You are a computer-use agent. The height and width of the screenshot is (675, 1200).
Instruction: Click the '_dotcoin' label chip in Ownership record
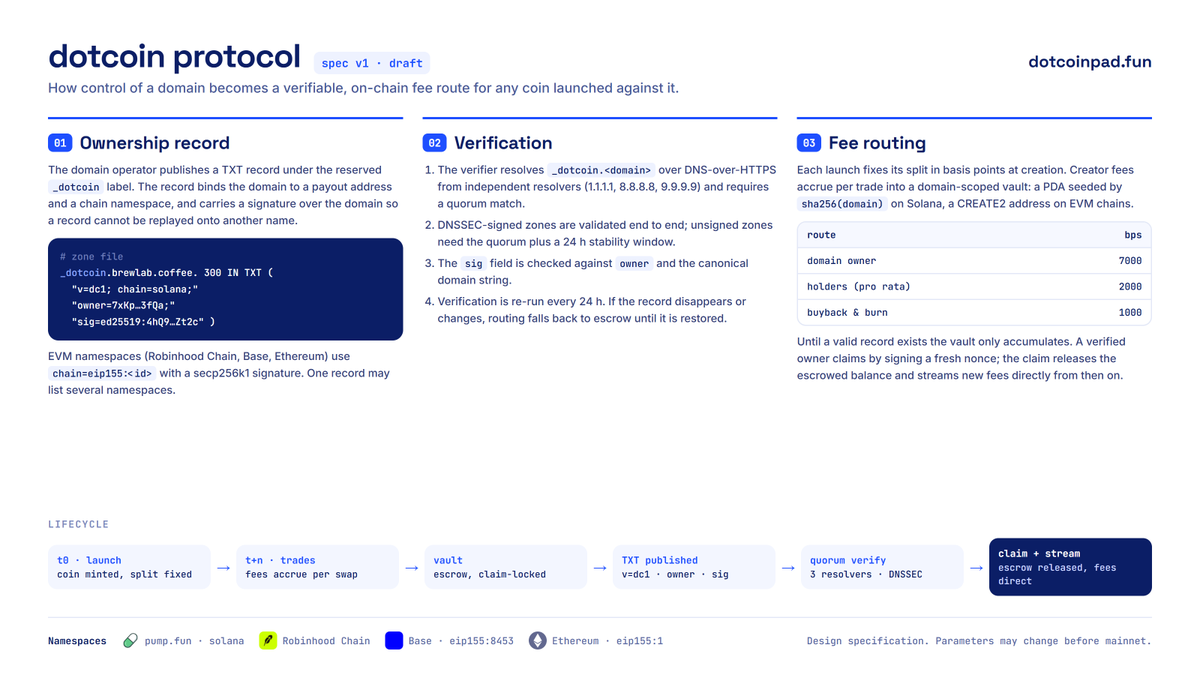click(75, 187)
